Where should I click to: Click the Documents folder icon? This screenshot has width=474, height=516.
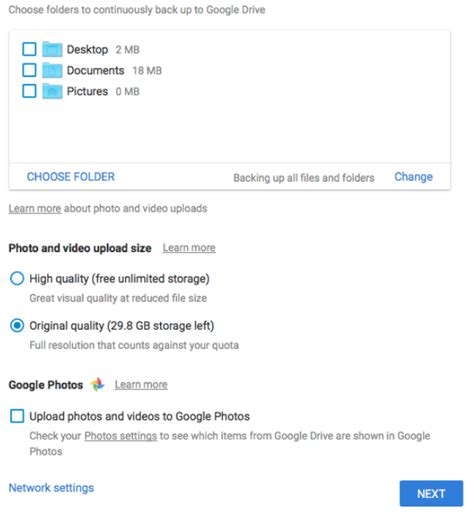[52, 70]
